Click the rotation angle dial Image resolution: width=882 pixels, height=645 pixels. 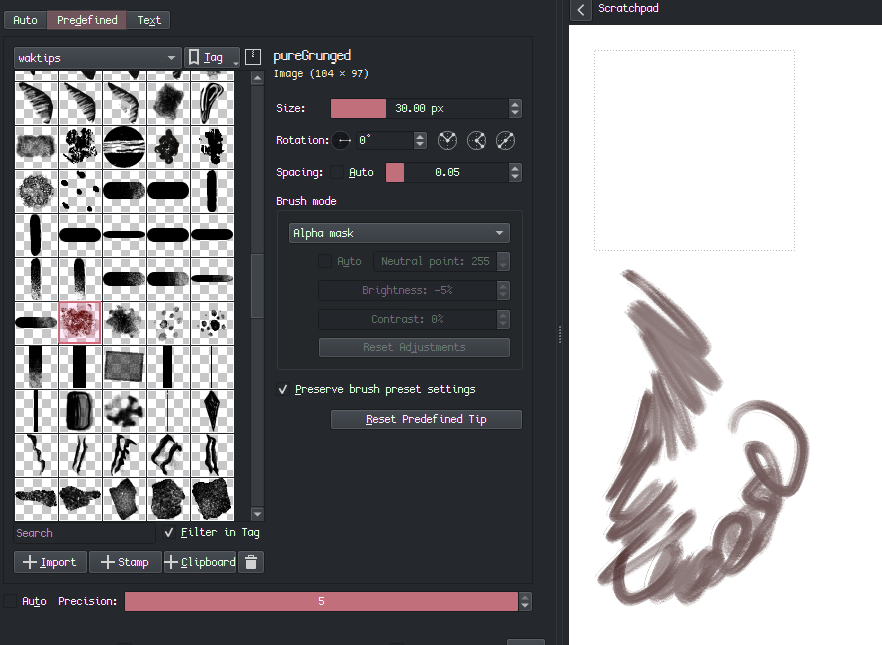tap(341, 141)
